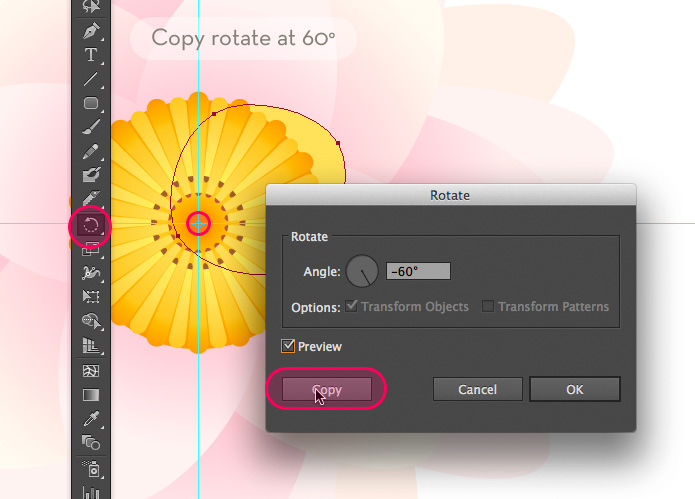
Task: Select the Type tool
Action: click(x=91, y=55)
